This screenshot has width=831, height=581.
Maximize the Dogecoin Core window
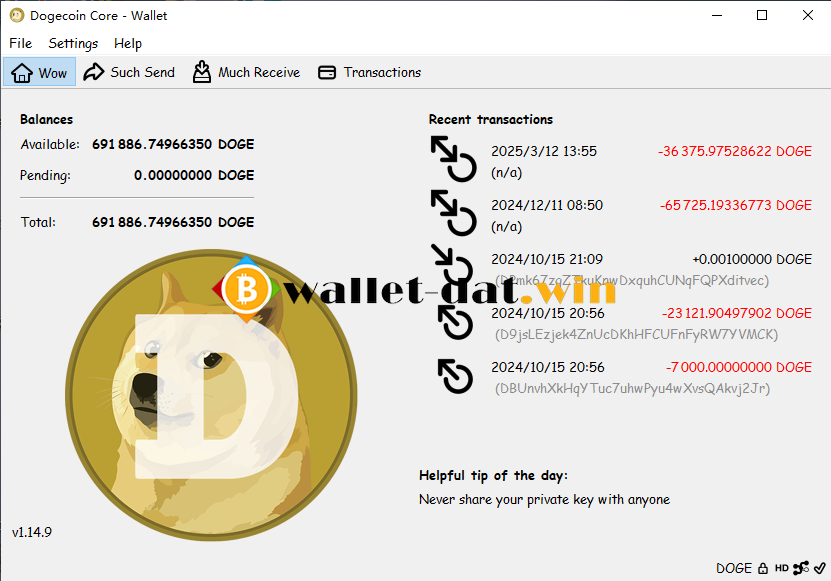click(x=762, y=15)
